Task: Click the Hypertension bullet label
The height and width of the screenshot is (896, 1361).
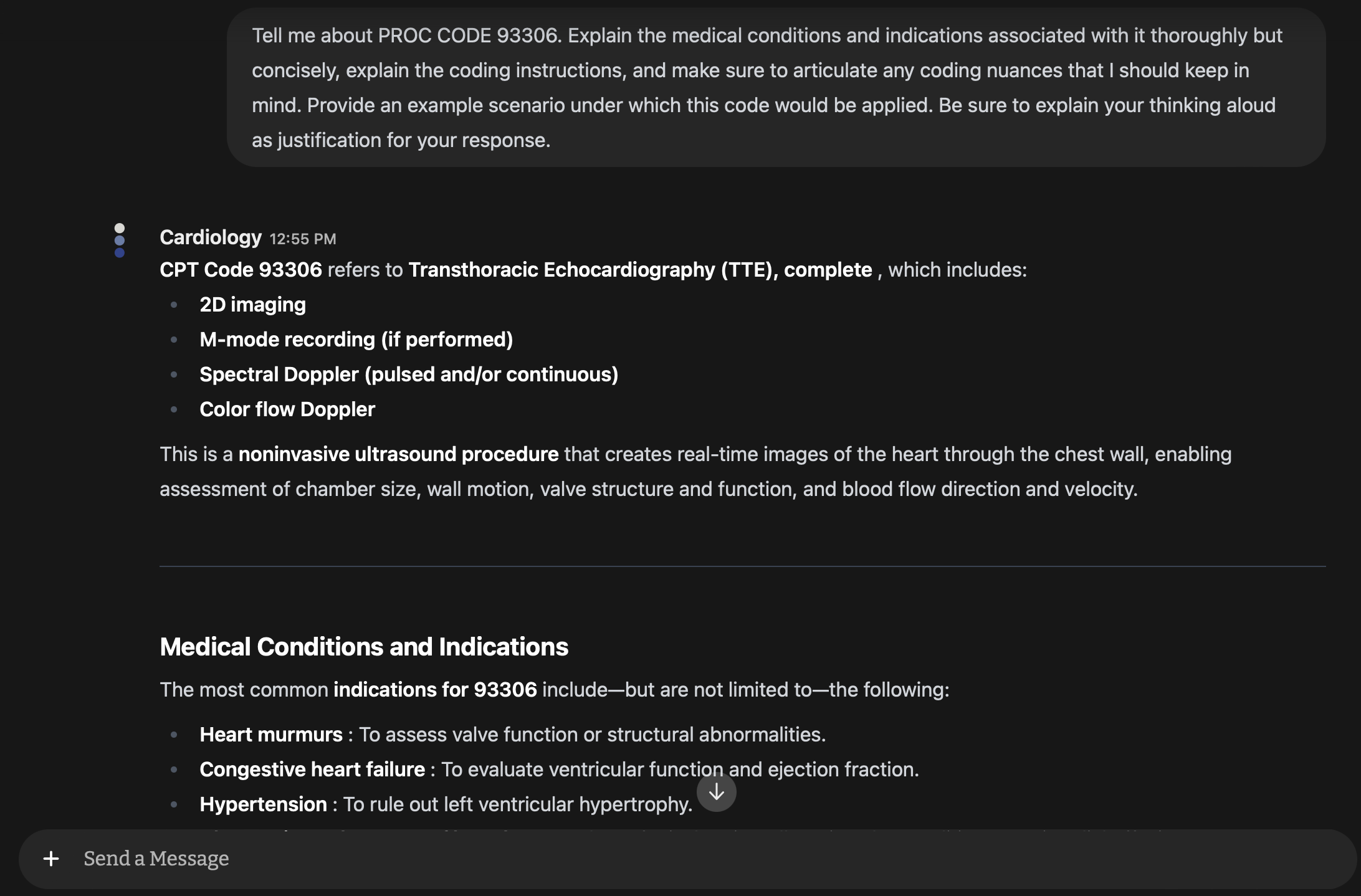Action: click(263, 804)
